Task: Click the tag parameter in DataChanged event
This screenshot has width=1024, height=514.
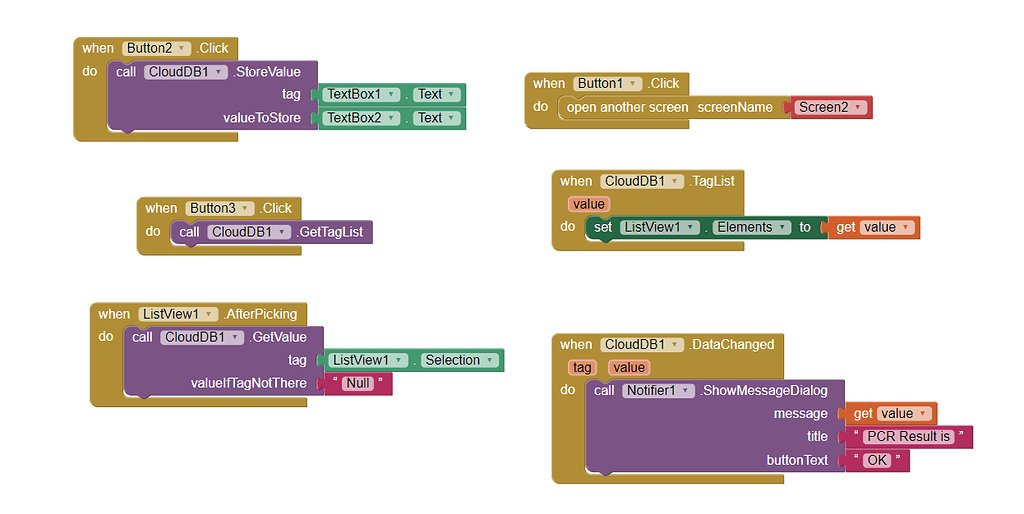Action: tap(582, 368)
